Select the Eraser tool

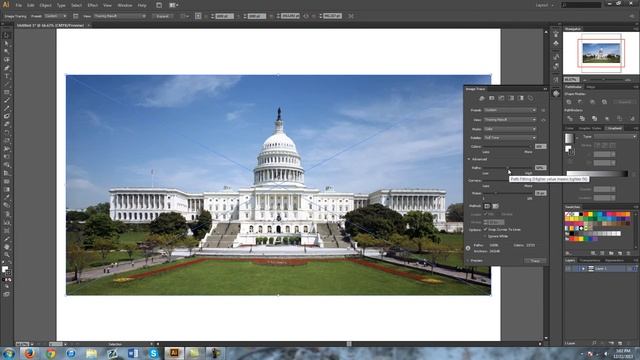tap(7, 124)
